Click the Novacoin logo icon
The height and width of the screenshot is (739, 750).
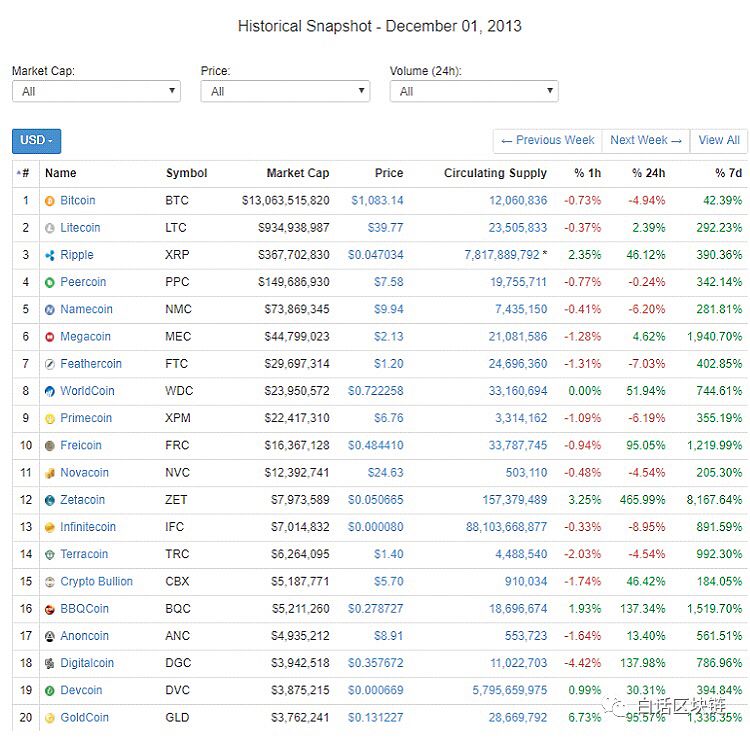[x=50, y=474]
